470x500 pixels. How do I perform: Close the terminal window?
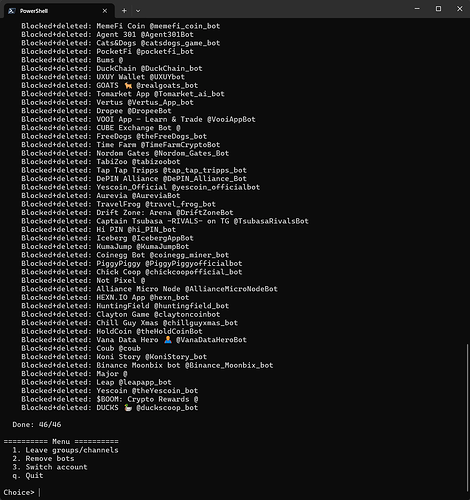pos(460,9)
